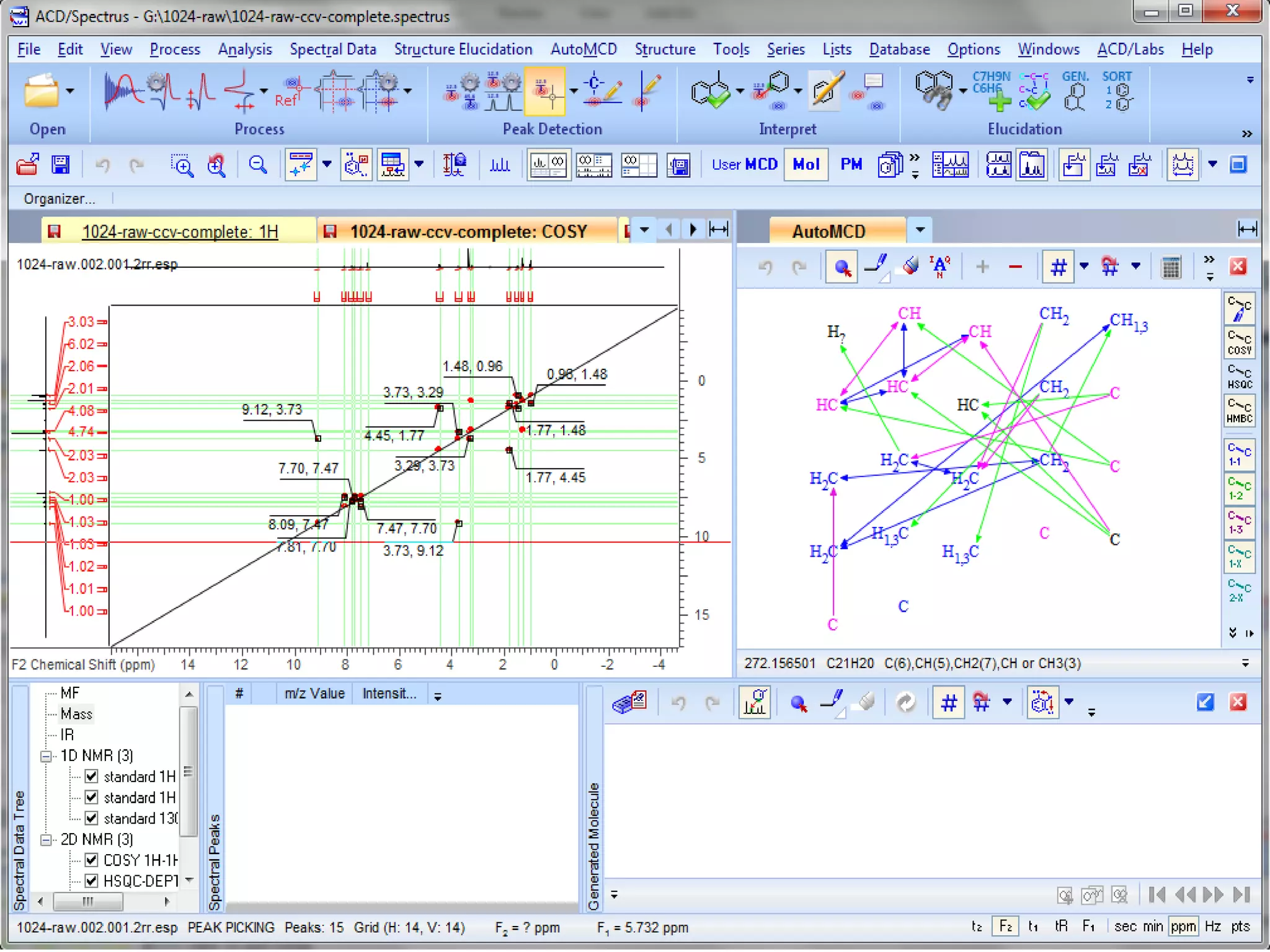This screenshot has width=1270, height=952.
Task: Select the Mass item in data tree
Action: 76,714
